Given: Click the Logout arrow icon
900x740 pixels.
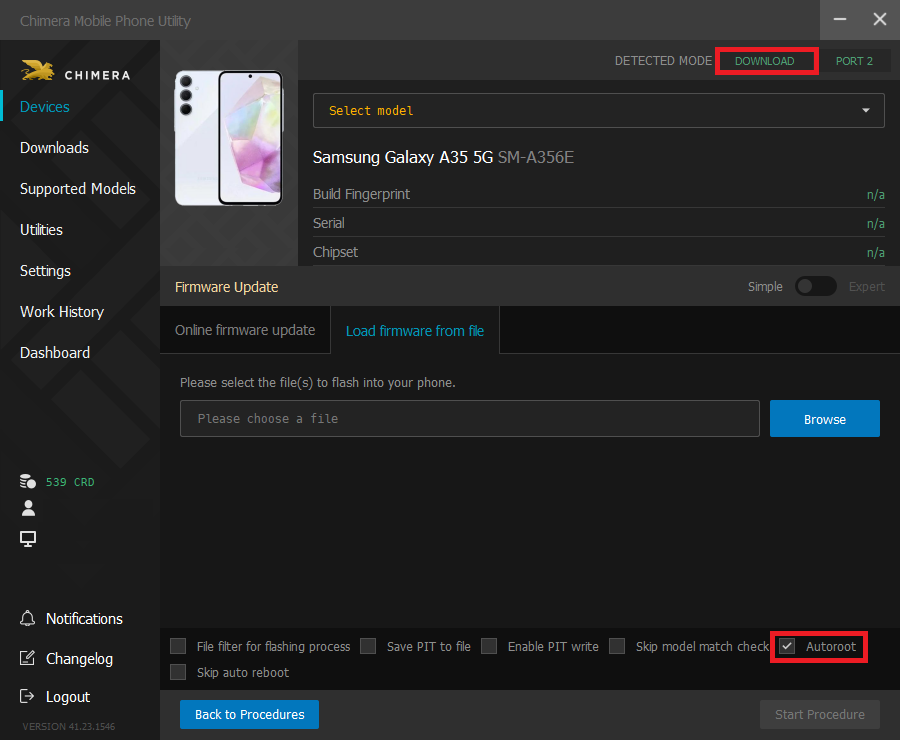Looking at the screenshot, I should pos(28,697).
